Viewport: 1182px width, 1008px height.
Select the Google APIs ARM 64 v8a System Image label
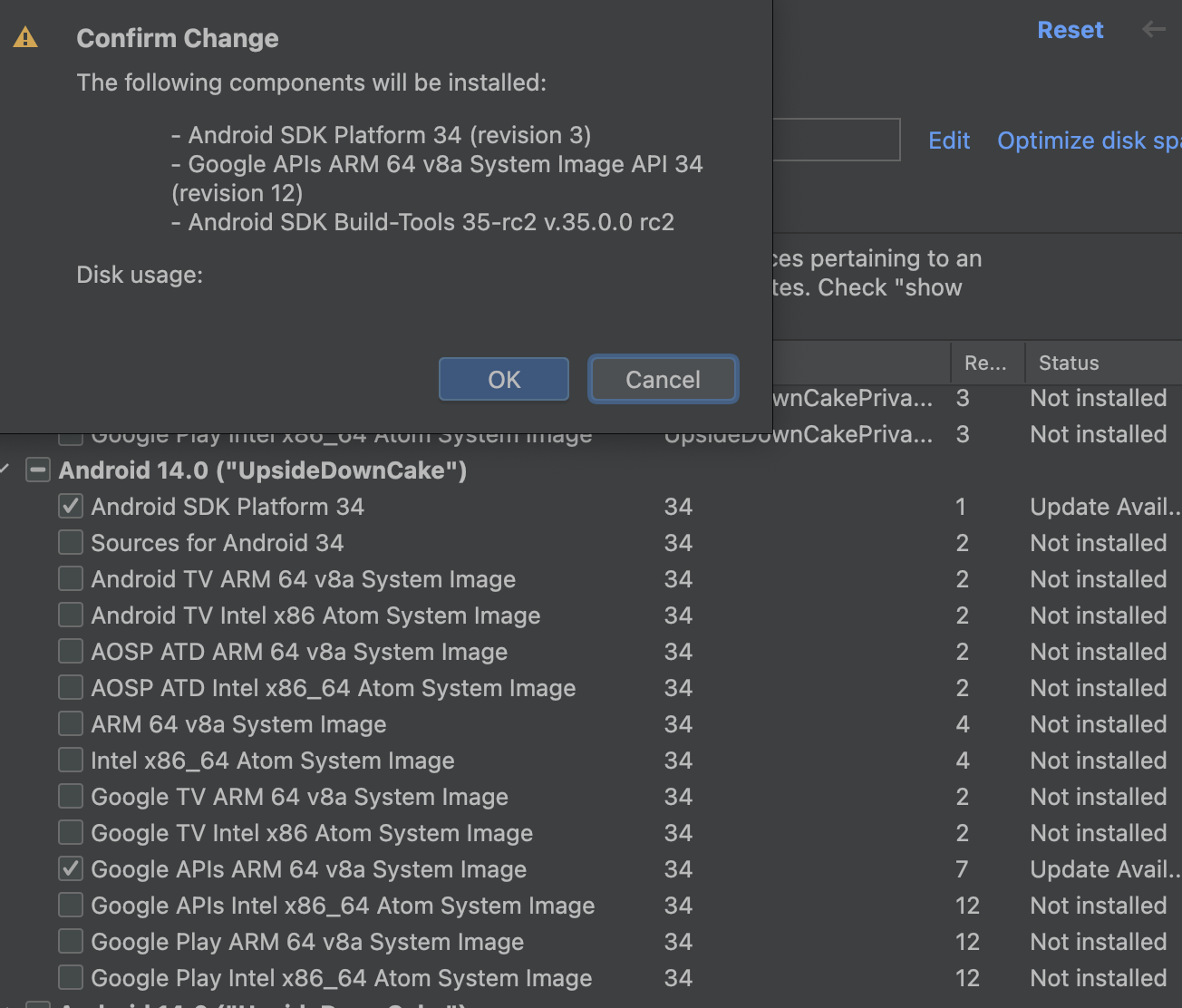coord(308,869)
